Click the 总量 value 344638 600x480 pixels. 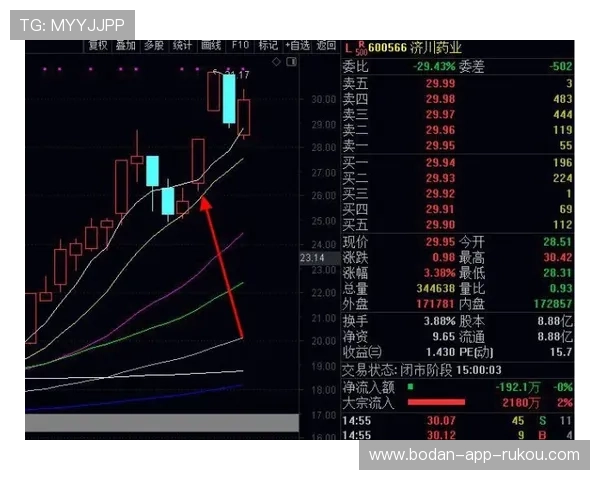(436, 288)
